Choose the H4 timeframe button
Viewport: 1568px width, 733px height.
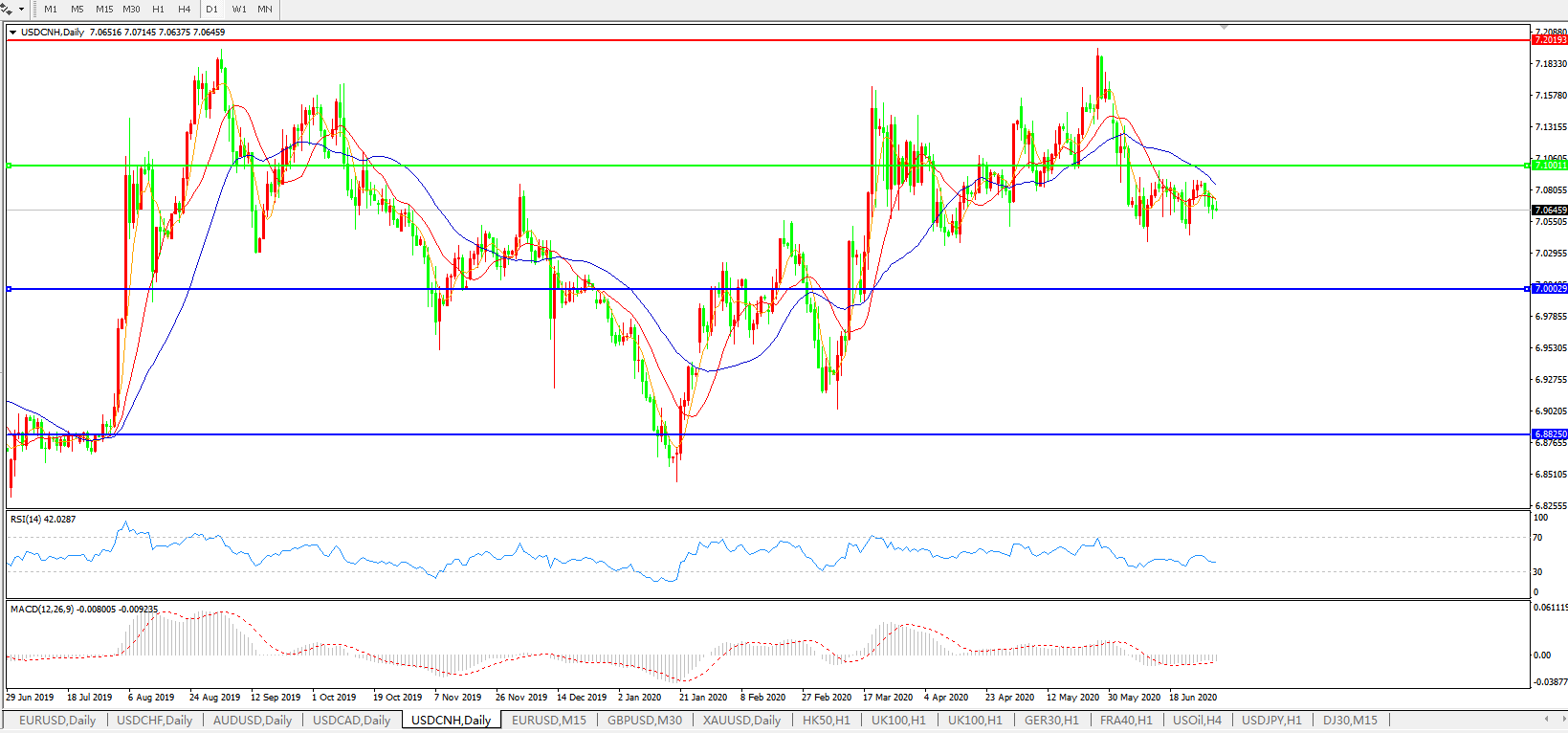tap(185, 9)
